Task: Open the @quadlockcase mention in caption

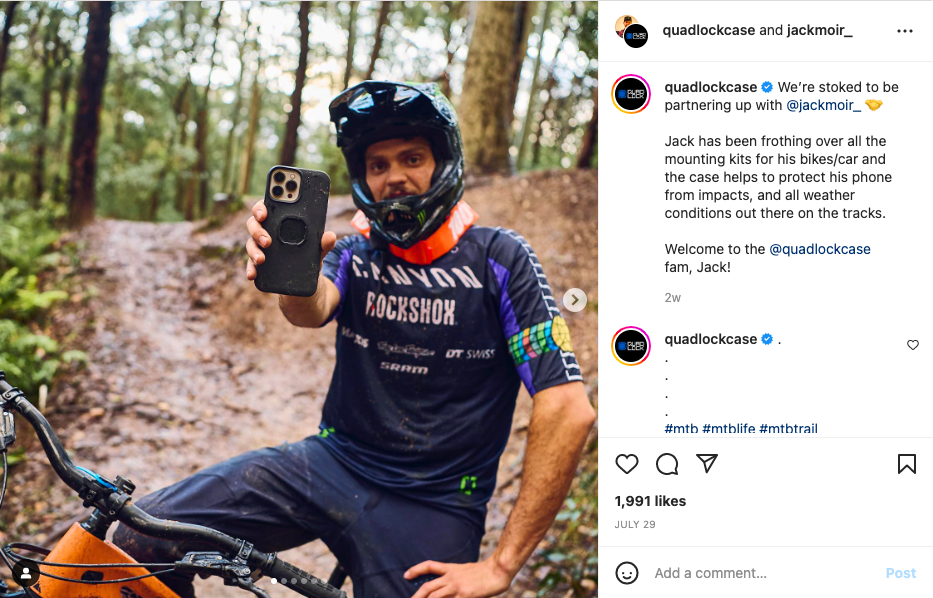Action: [x=820, y=249]
